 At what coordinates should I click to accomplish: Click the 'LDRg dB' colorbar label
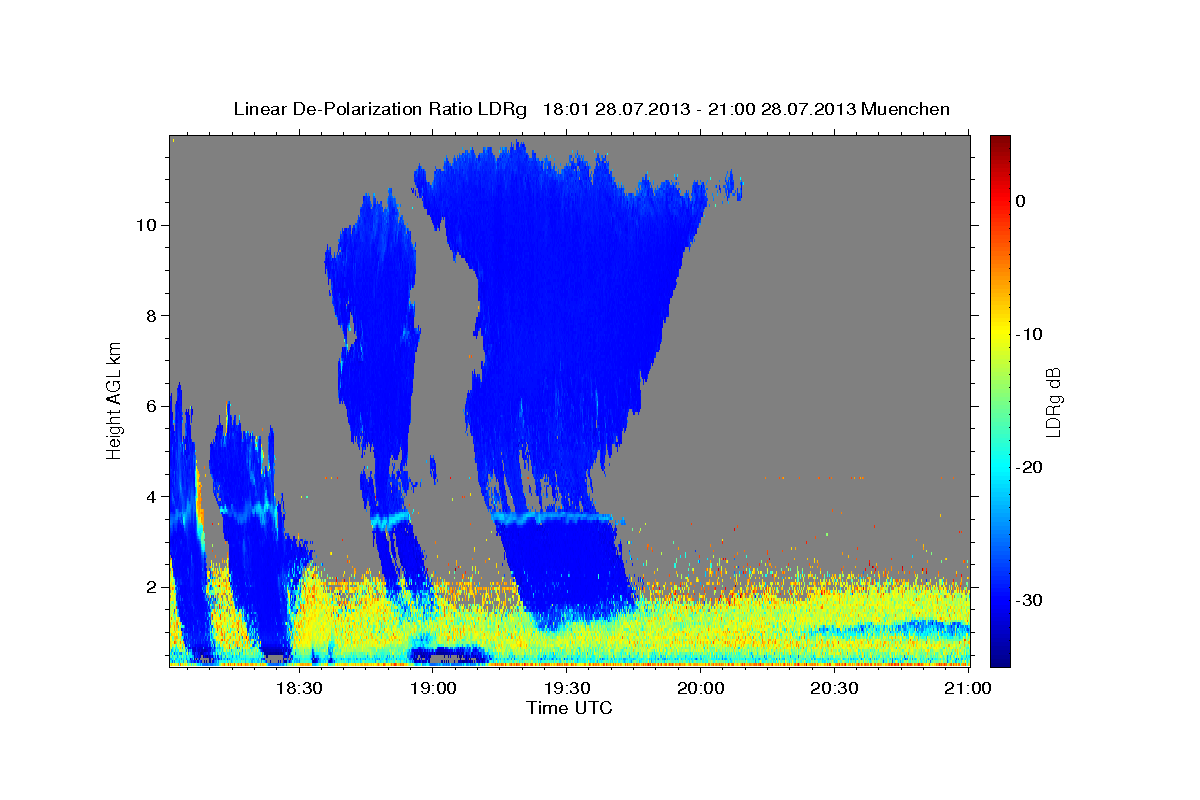(x=1053, y=400)
